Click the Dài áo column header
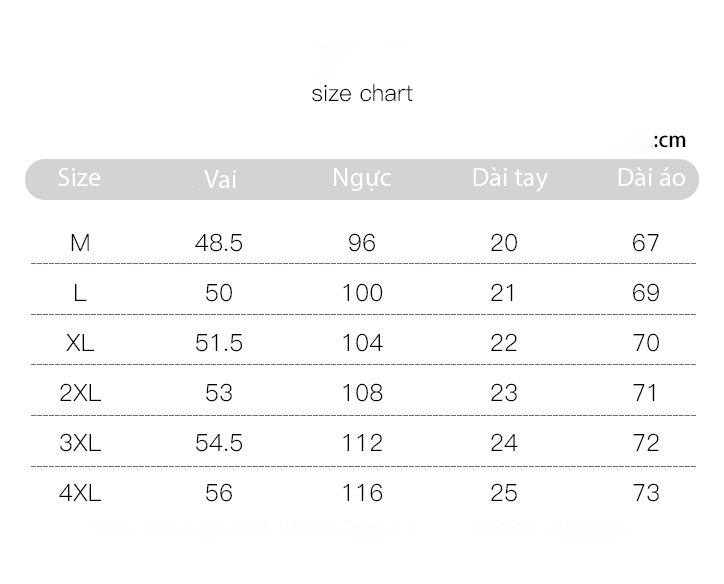The height and width of the screenshot is (584, 724). [x=652, y=178]
